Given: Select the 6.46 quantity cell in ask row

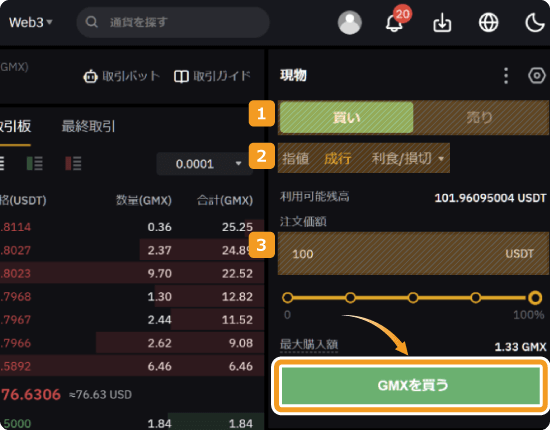Looking at the screenshot, I should tap(160, 366).
